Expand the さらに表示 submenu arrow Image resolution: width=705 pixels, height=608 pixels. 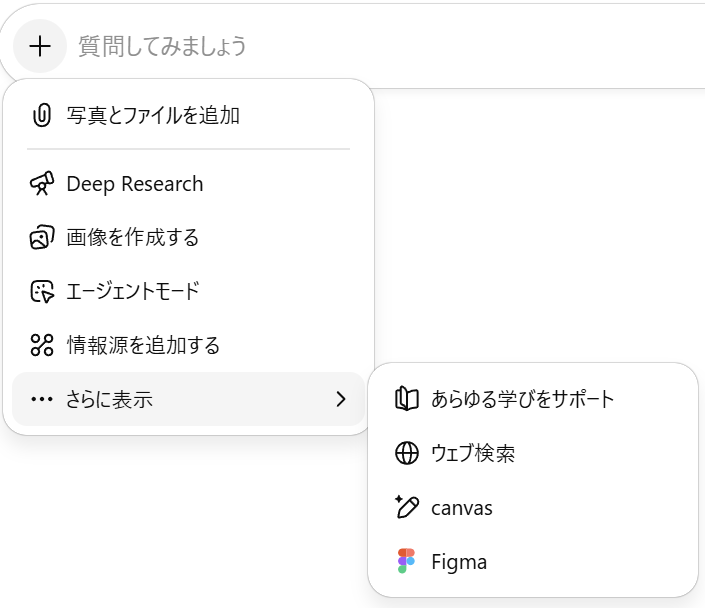pyautogui.click(x=341, y=400)
